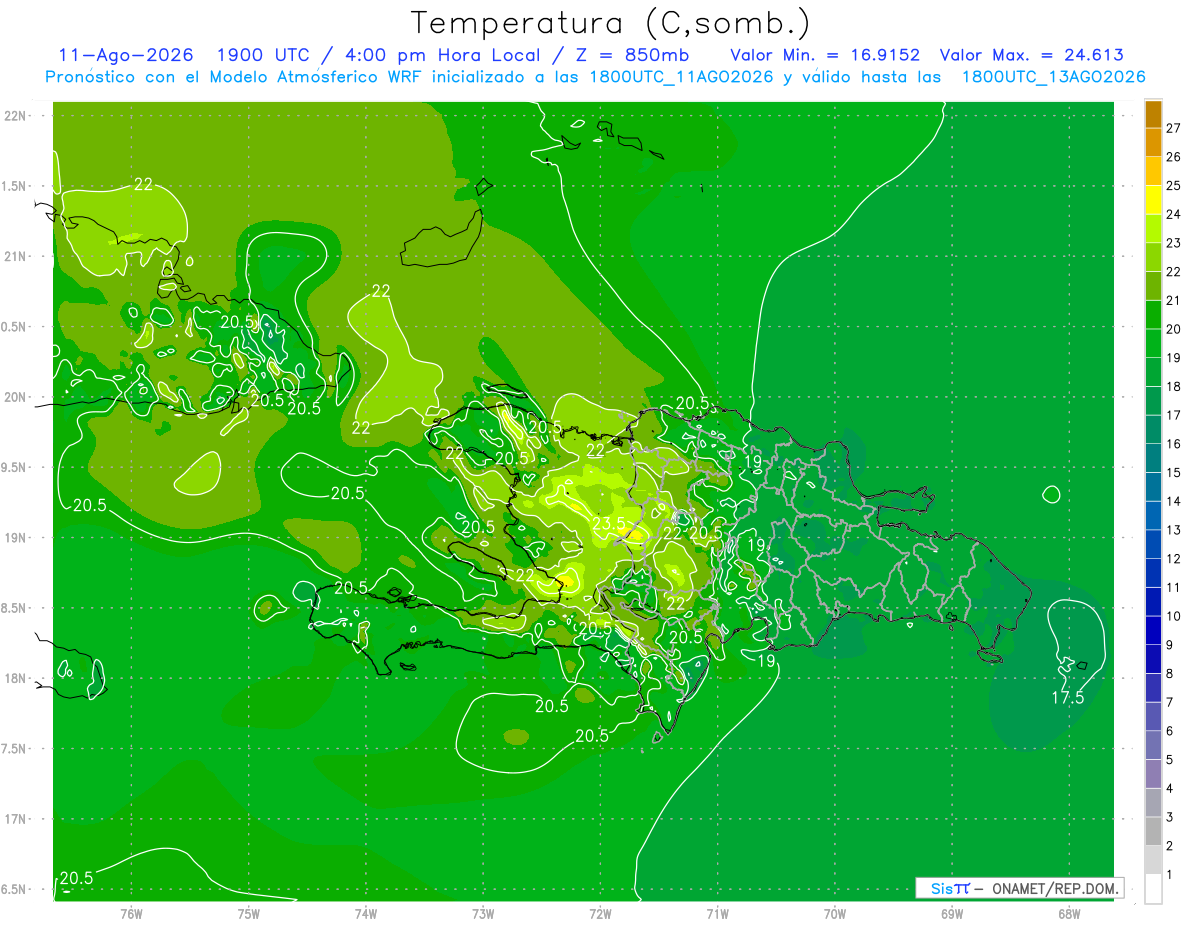Click the '26' color scale label
The image size is (1200, 927).
[x=1173, y=157]
